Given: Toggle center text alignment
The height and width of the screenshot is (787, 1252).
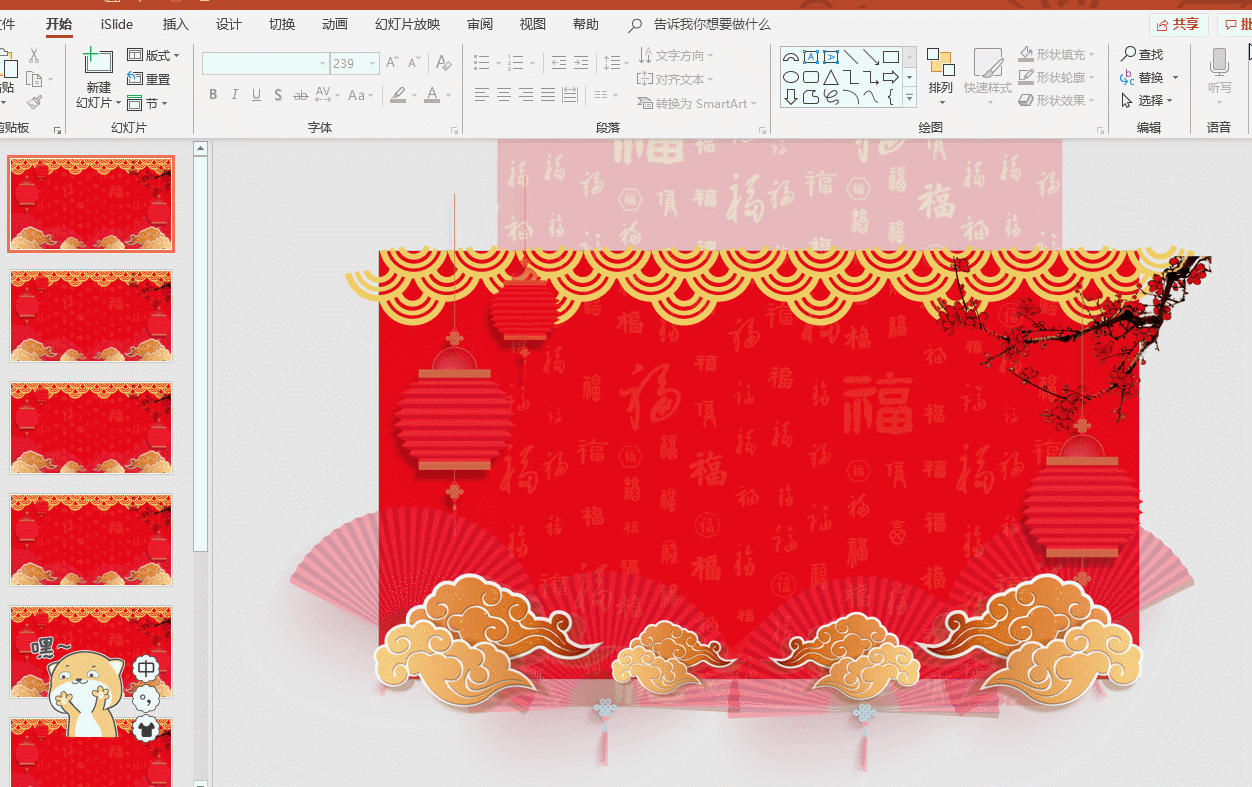Looking at the screenshot, I should 503,94.
